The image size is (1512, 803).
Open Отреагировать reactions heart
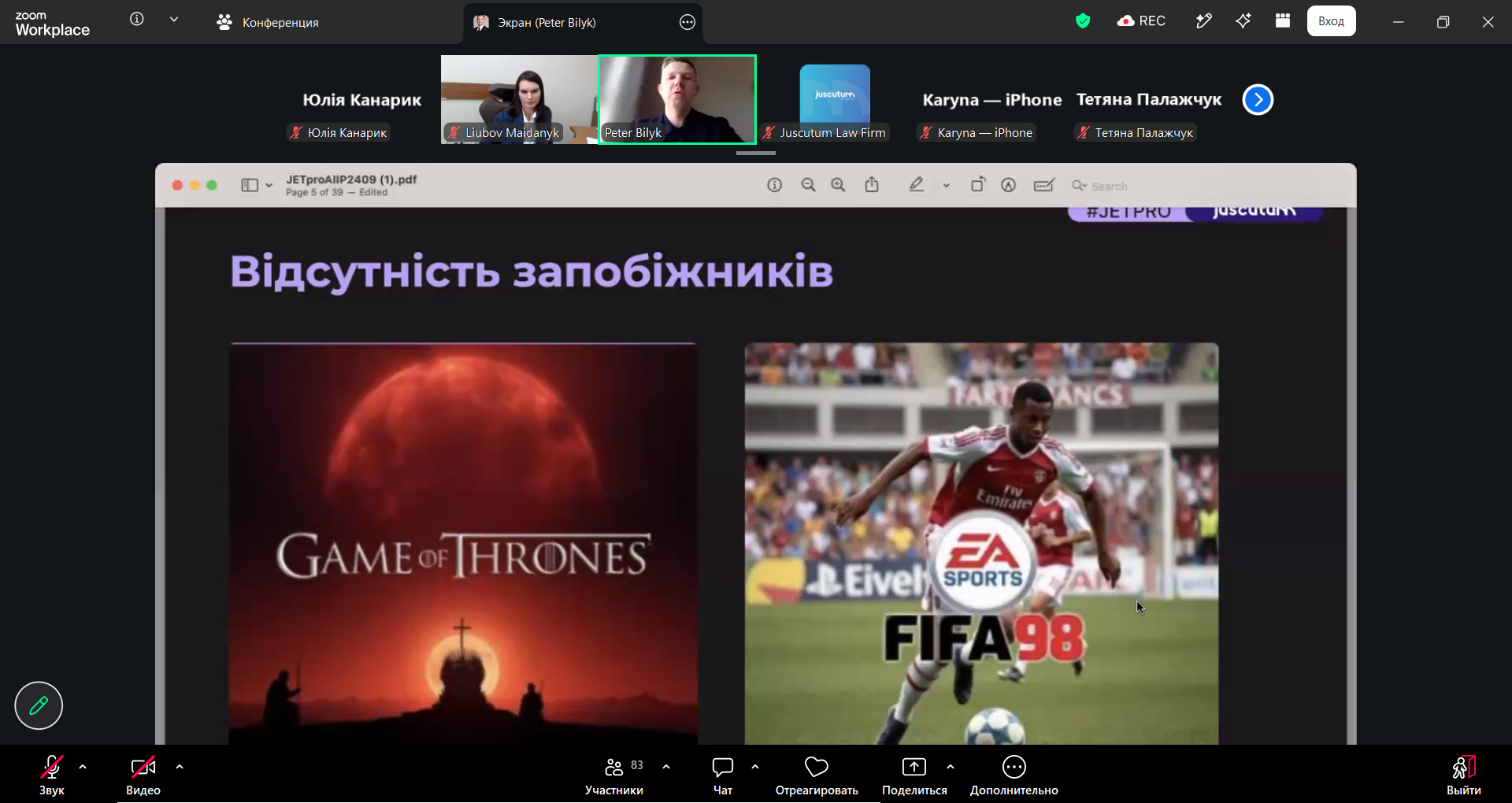point(817,775)
